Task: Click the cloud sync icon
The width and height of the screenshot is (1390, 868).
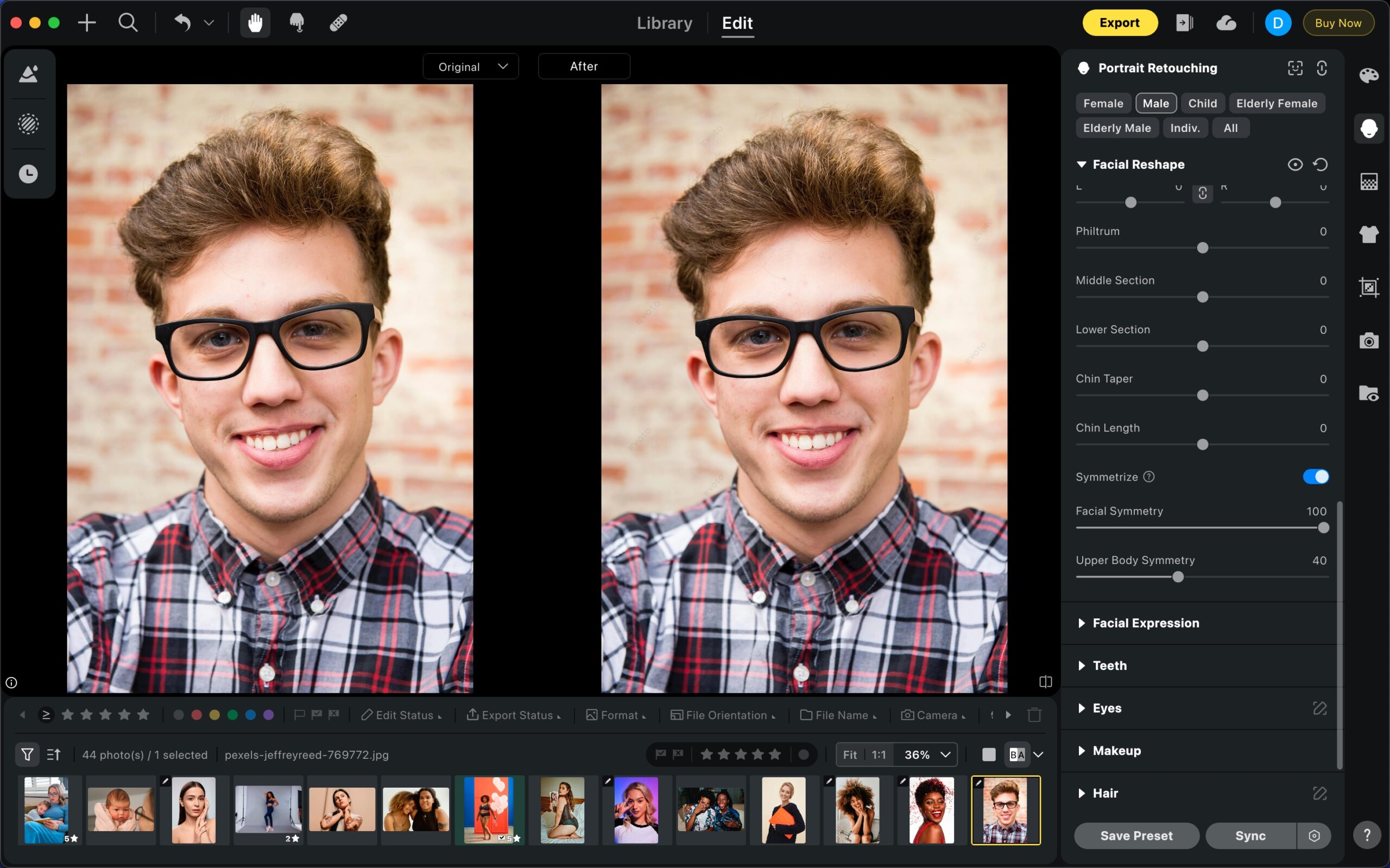Action: point(1226,23)
